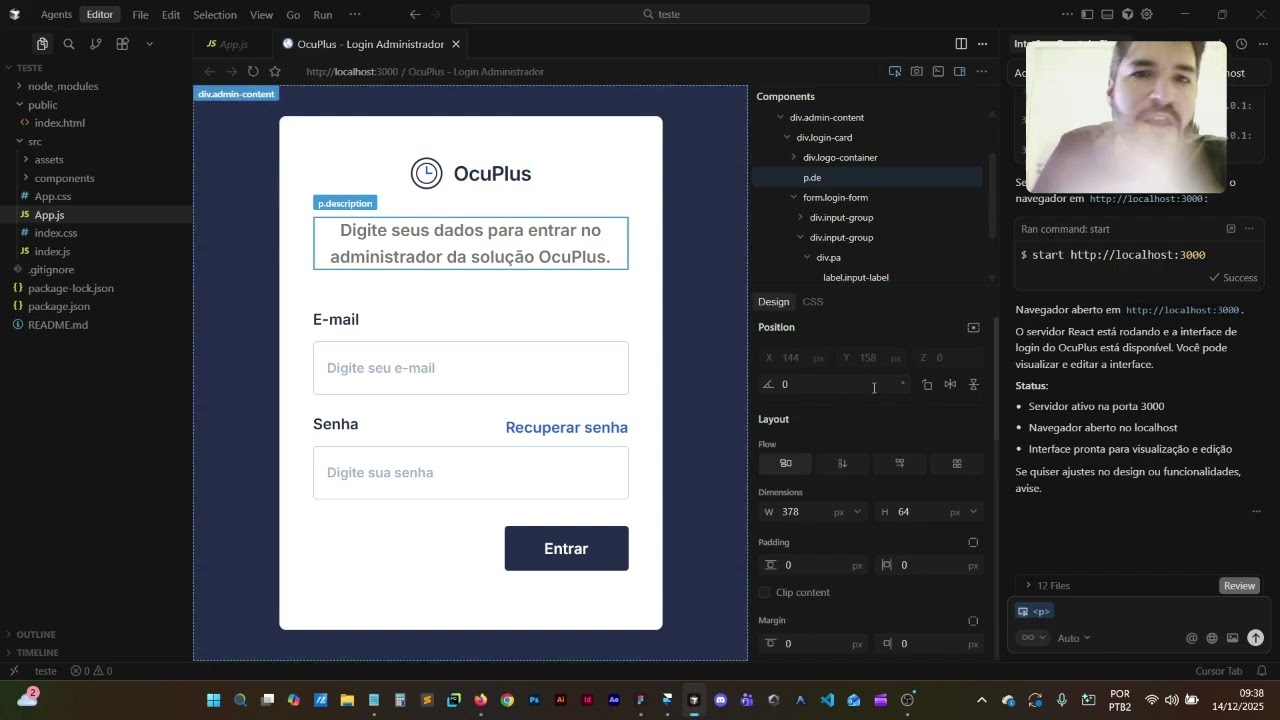
Task: Expand the 12 Files list
Action: pyautogui.click(x=1046, y=586)
